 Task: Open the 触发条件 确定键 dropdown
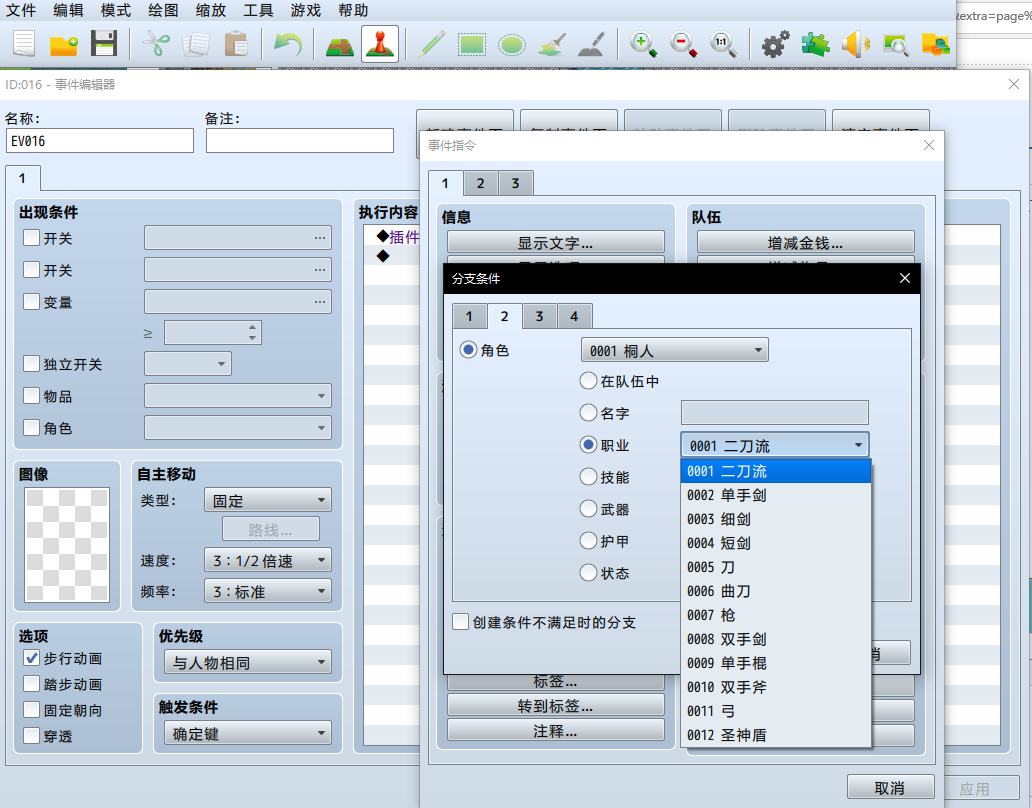pyautogui.click(x=248, y=734)
